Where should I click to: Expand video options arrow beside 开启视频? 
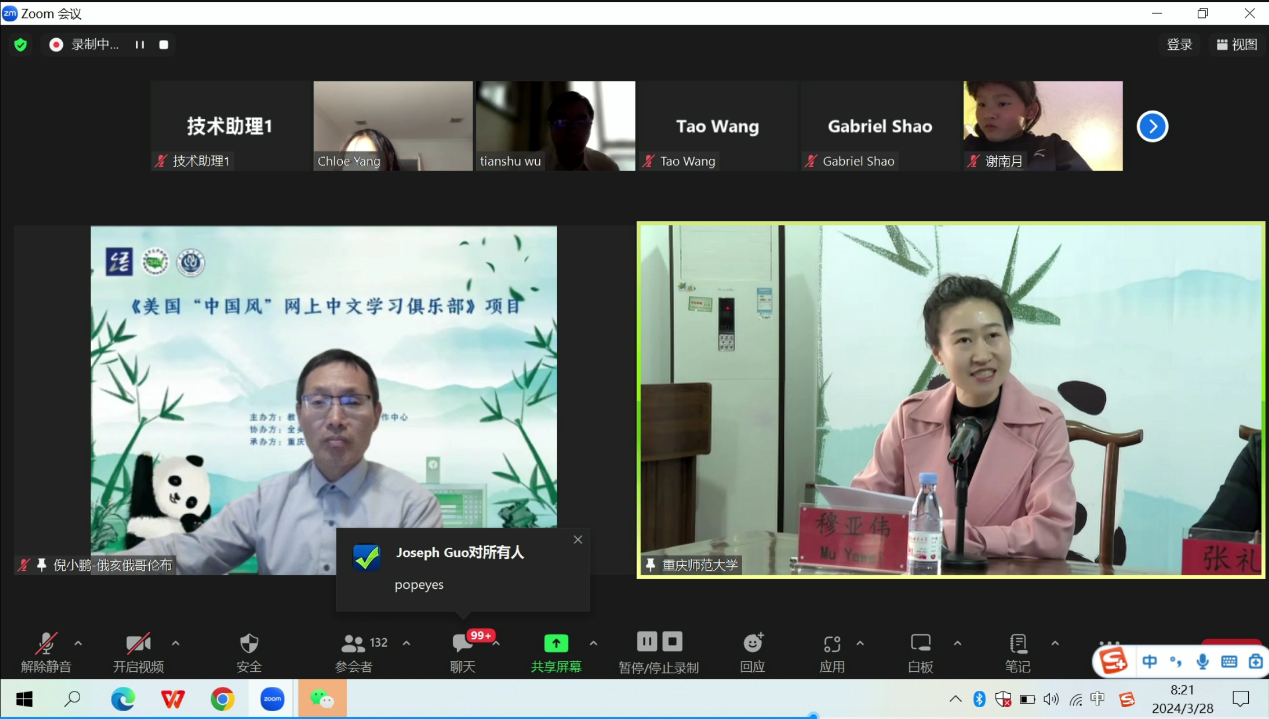[176, 643]
